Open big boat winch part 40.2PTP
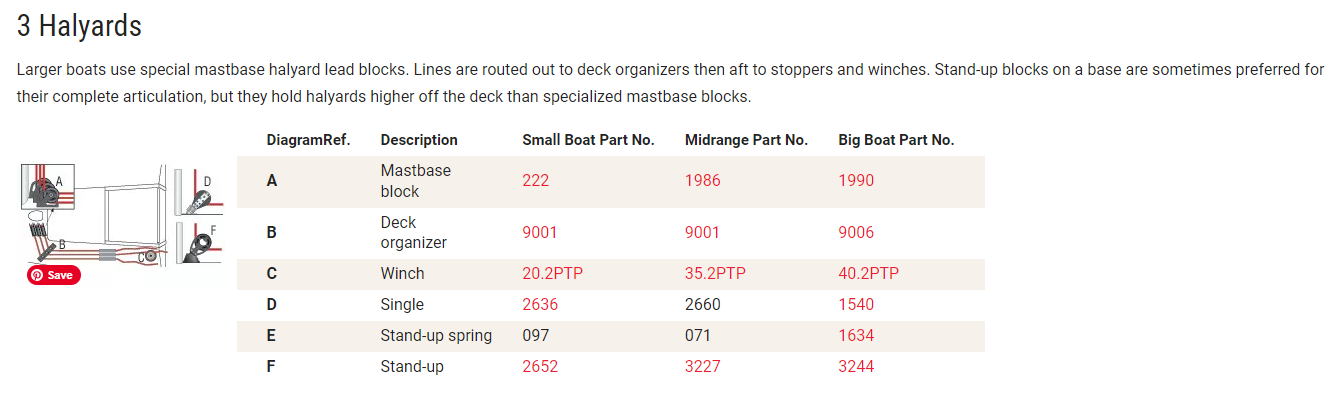The height and width of the screenshot is (420, 1342). [869, 274]
